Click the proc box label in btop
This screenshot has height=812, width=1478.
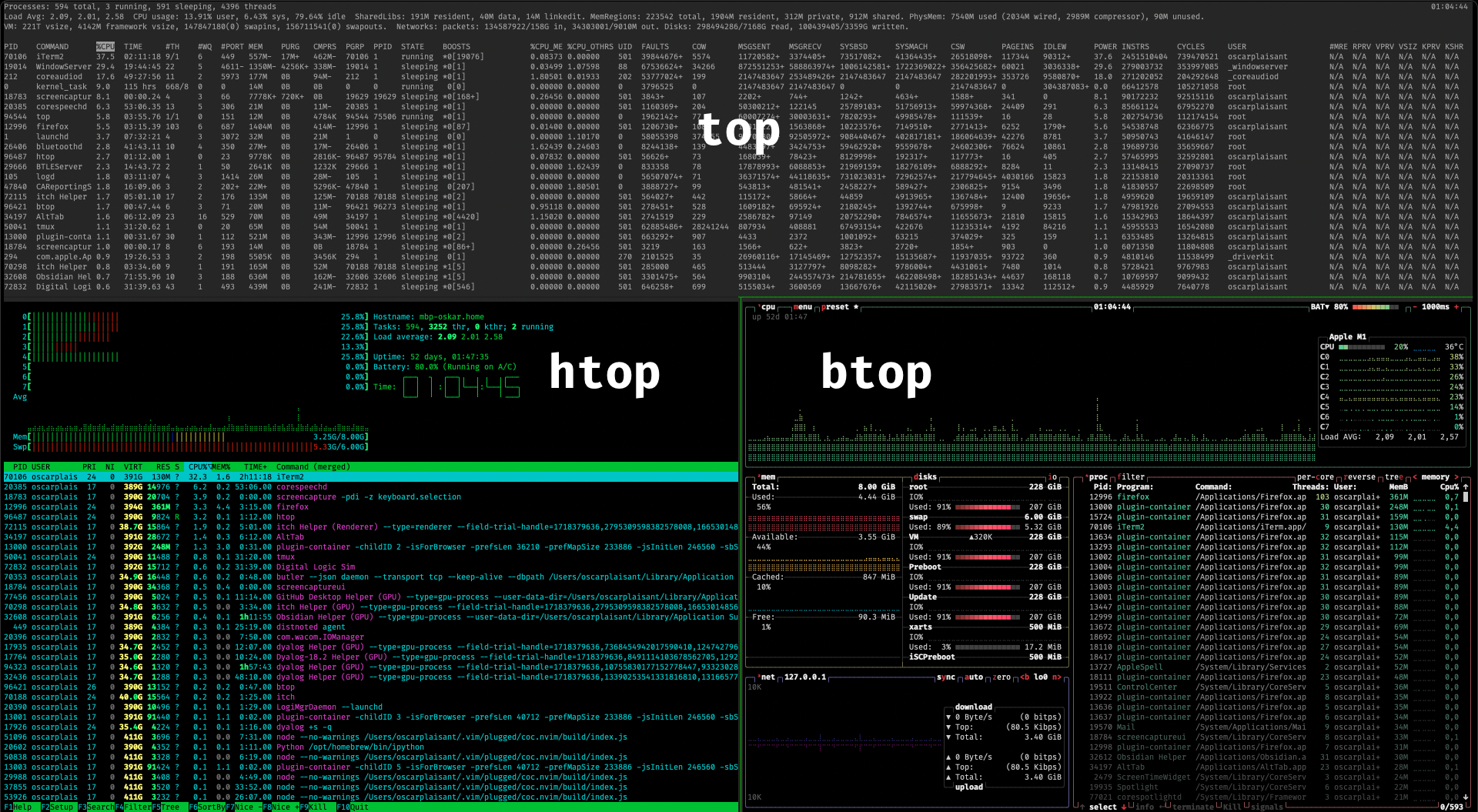click(x=1097, y=477)
